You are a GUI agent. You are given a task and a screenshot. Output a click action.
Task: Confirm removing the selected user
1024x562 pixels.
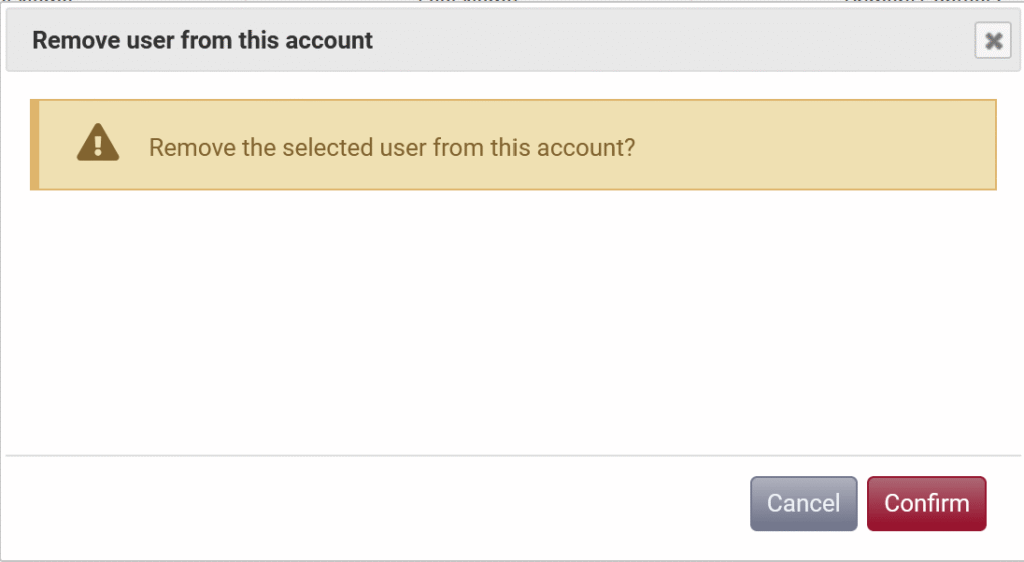tap(926, 503)
